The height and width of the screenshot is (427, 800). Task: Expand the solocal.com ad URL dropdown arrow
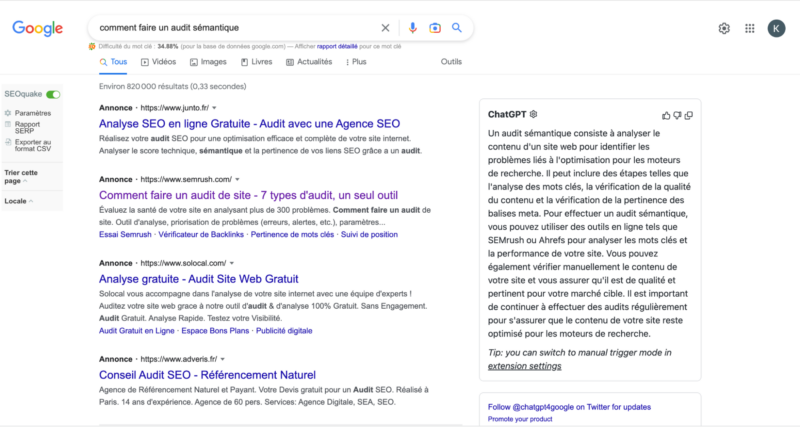pos(232,263)
